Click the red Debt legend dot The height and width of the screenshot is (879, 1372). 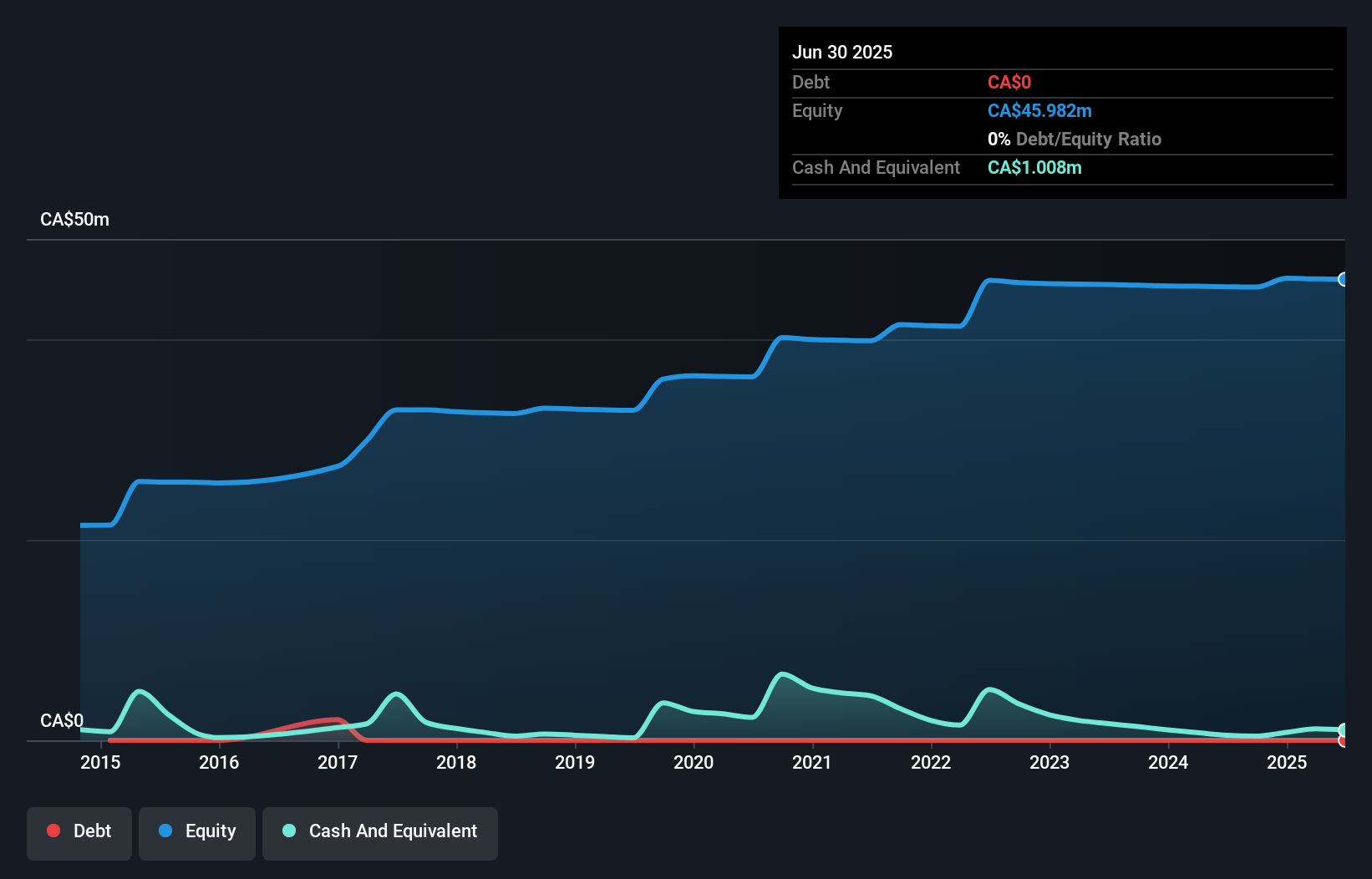pos(53,831)
